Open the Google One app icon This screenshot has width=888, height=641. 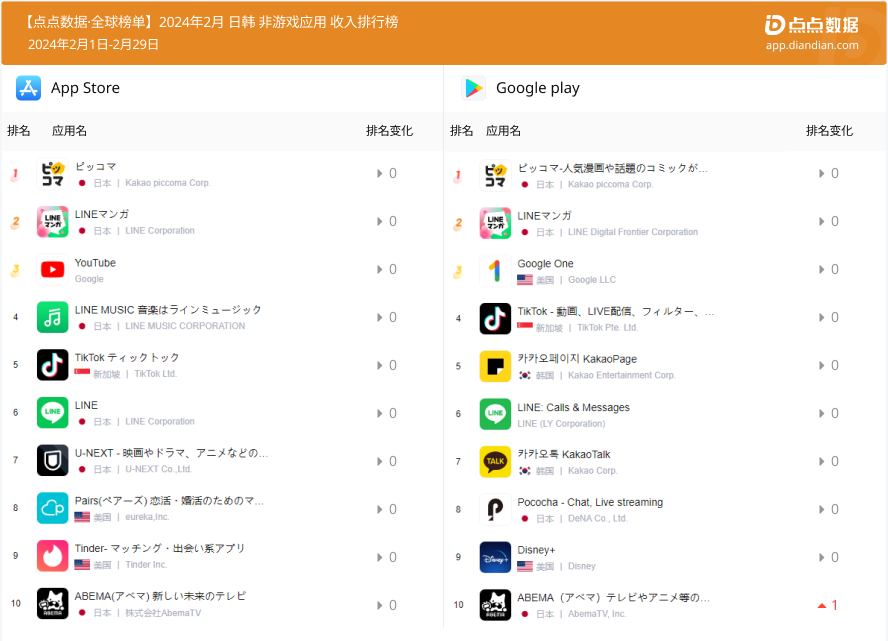coord(496,271)
